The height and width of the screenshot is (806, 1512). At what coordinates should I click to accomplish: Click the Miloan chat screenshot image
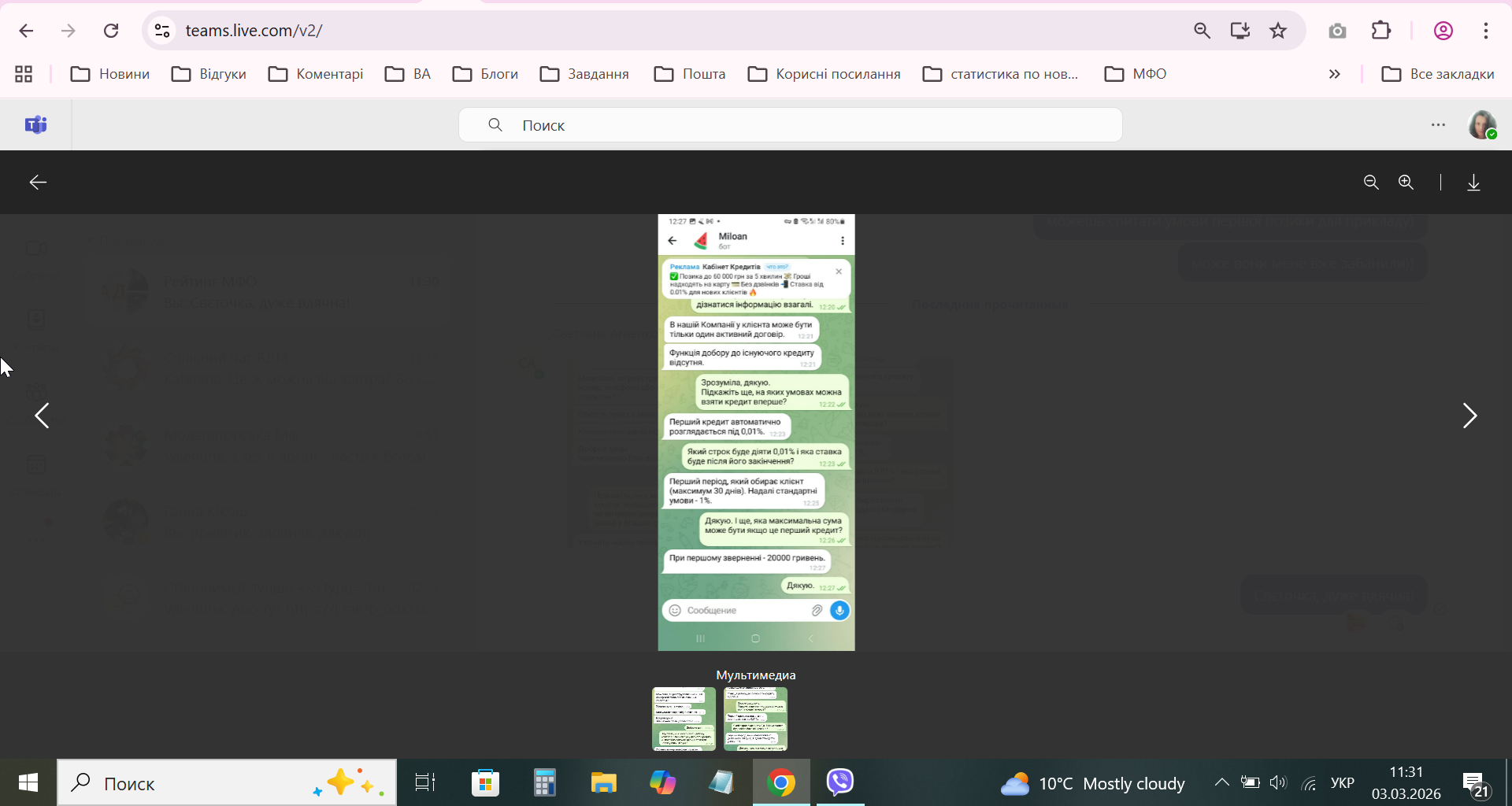[x=756, y=433]
